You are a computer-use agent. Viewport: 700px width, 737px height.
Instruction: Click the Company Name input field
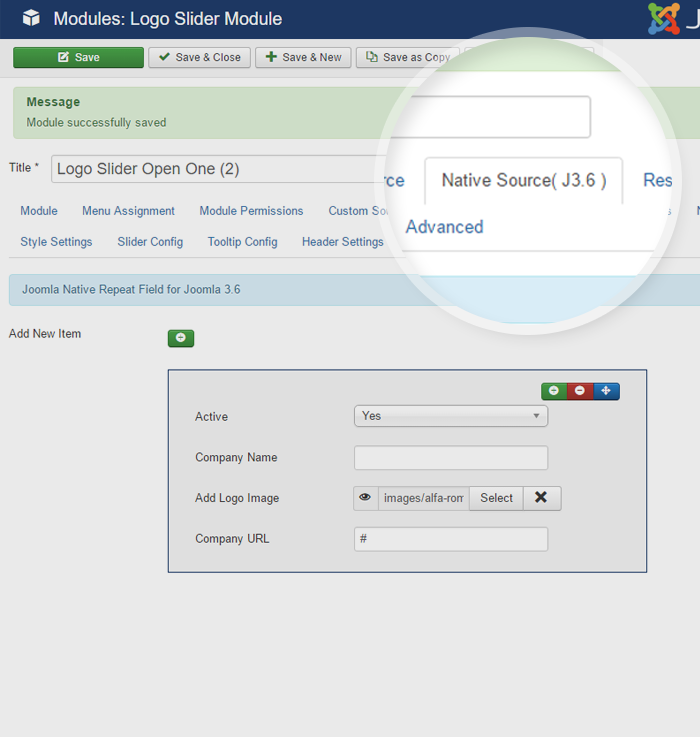click(x=451, y=457)
